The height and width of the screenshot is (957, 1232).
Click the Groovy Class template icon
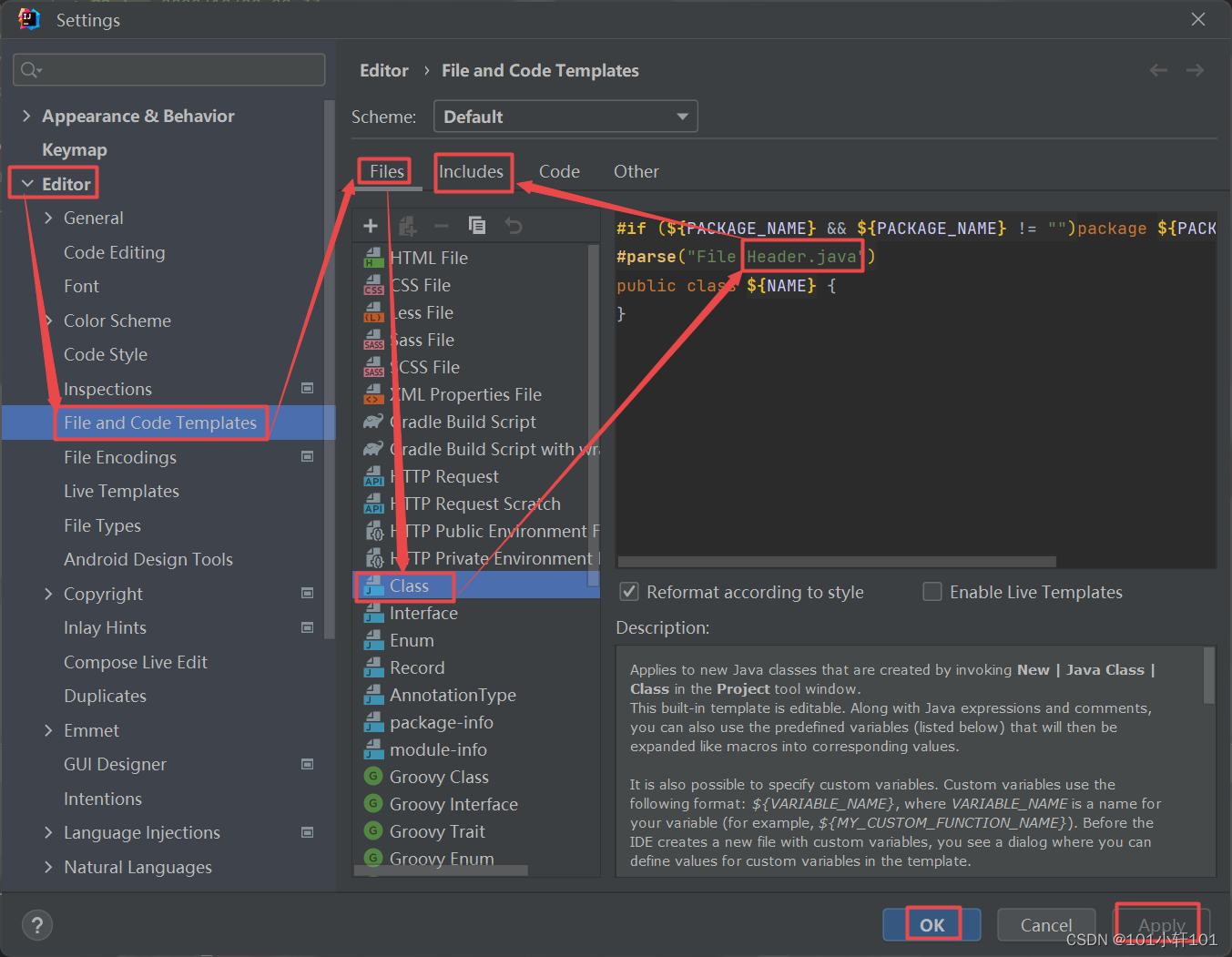372,777
